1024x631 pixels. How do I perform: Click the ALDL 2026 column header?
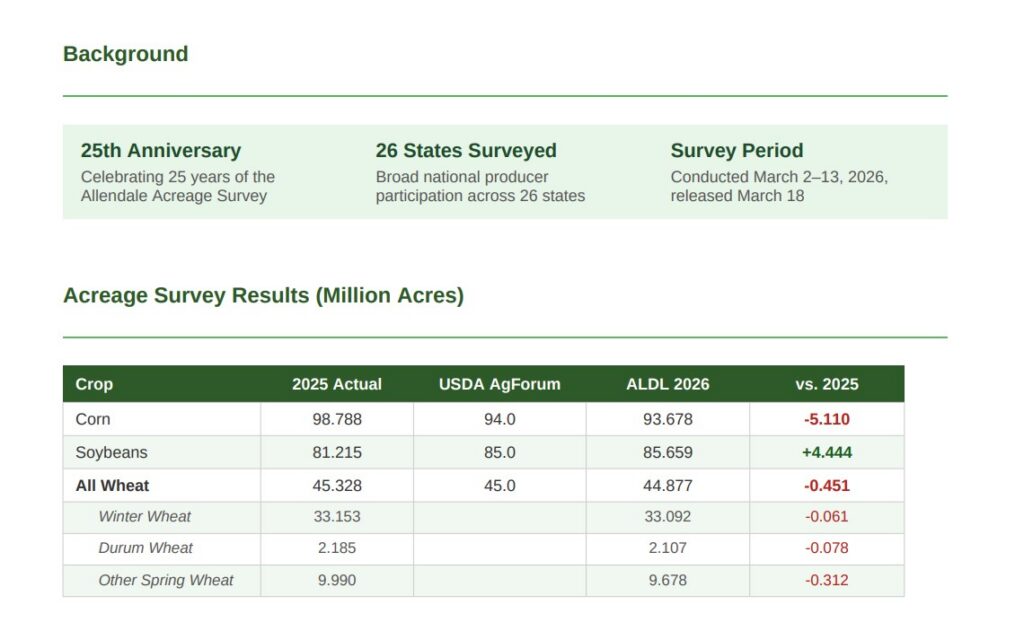667,384
